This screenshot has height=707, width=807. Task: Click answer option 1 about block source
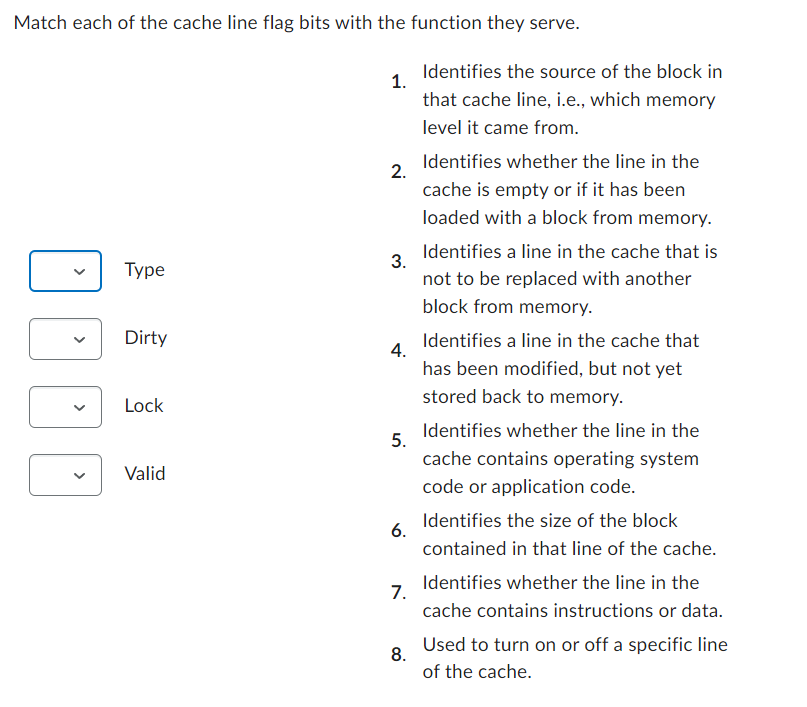coord(571,99)
